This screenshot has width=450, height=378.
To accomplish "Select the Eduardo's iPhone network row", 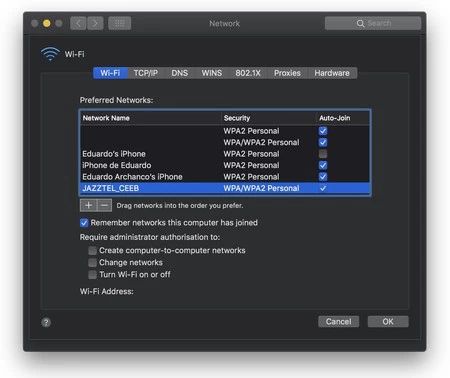I will [x=225, y=154].
